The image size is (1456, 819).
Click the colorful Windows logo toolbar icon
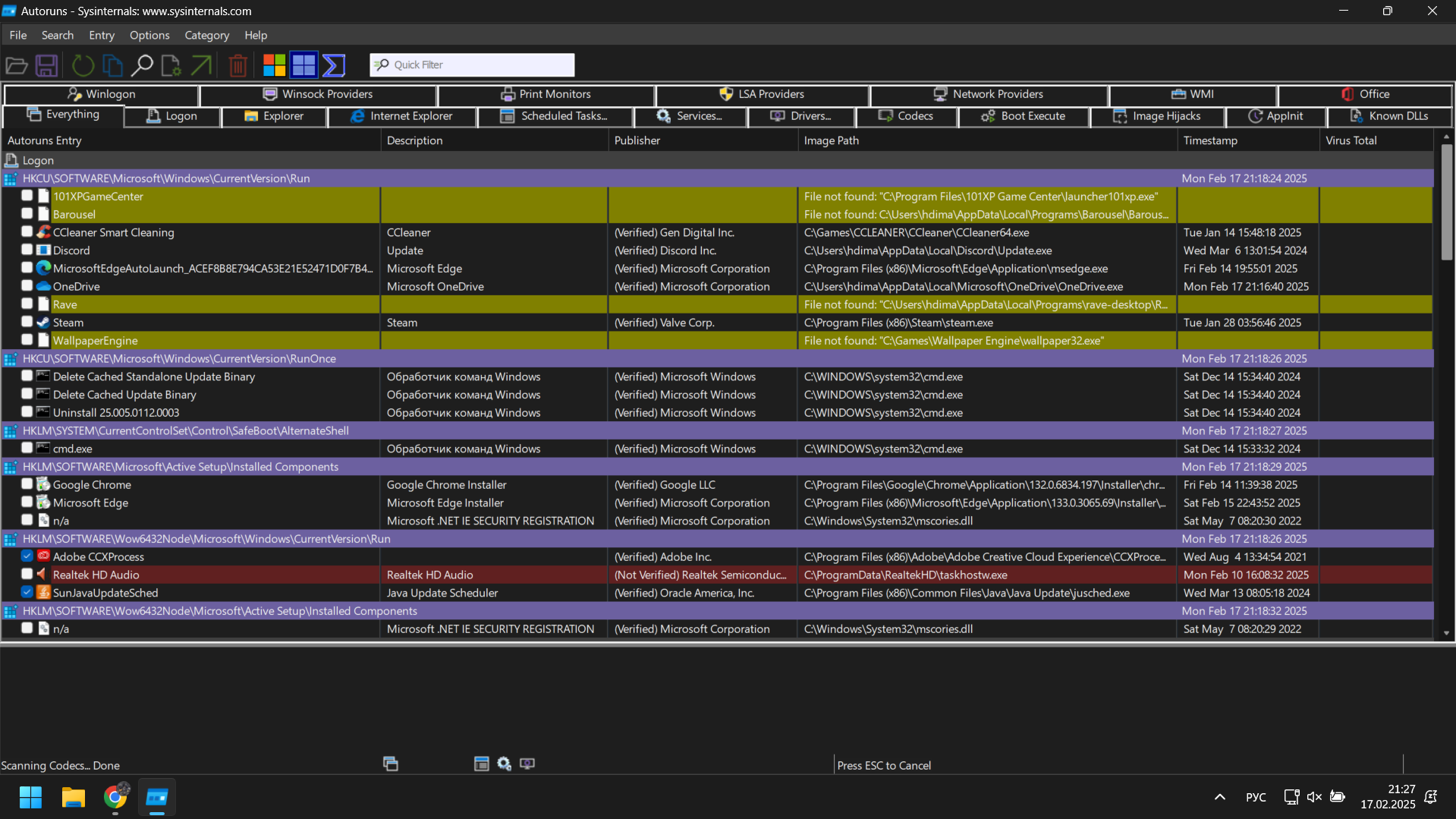274,65
